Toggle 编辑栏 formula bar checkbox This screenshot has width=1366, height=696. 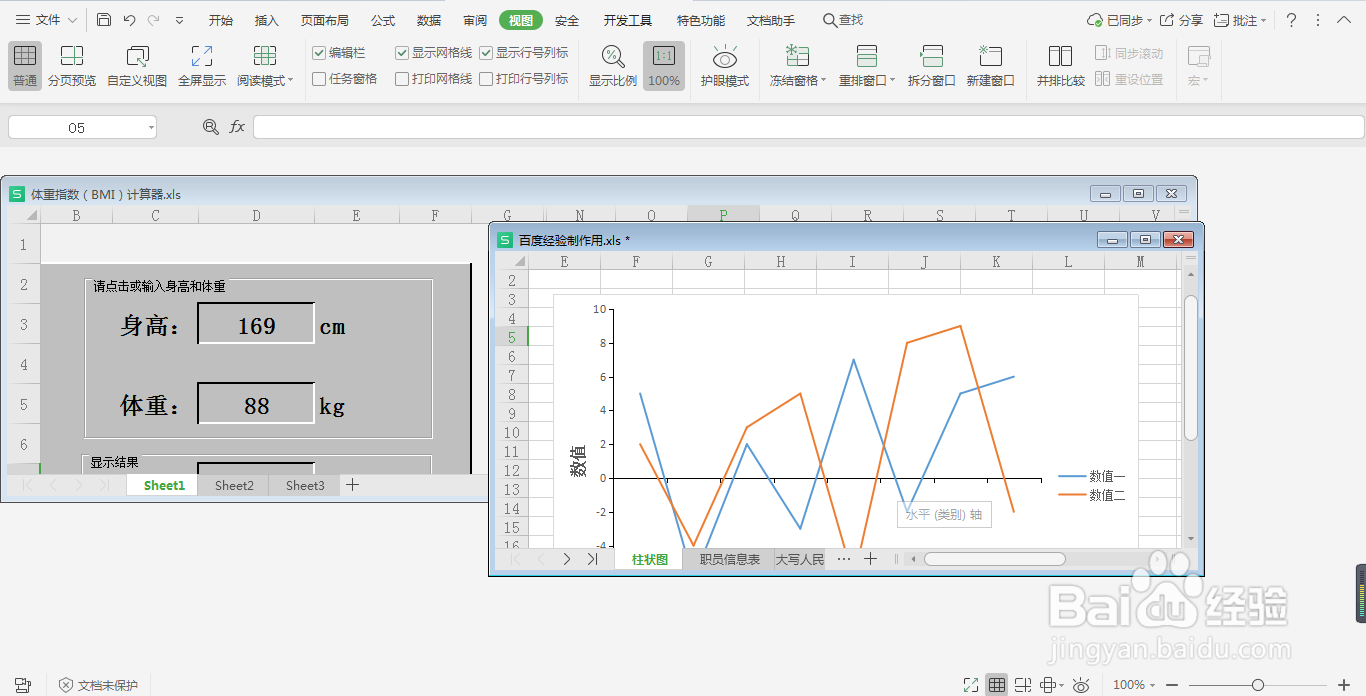319,53
